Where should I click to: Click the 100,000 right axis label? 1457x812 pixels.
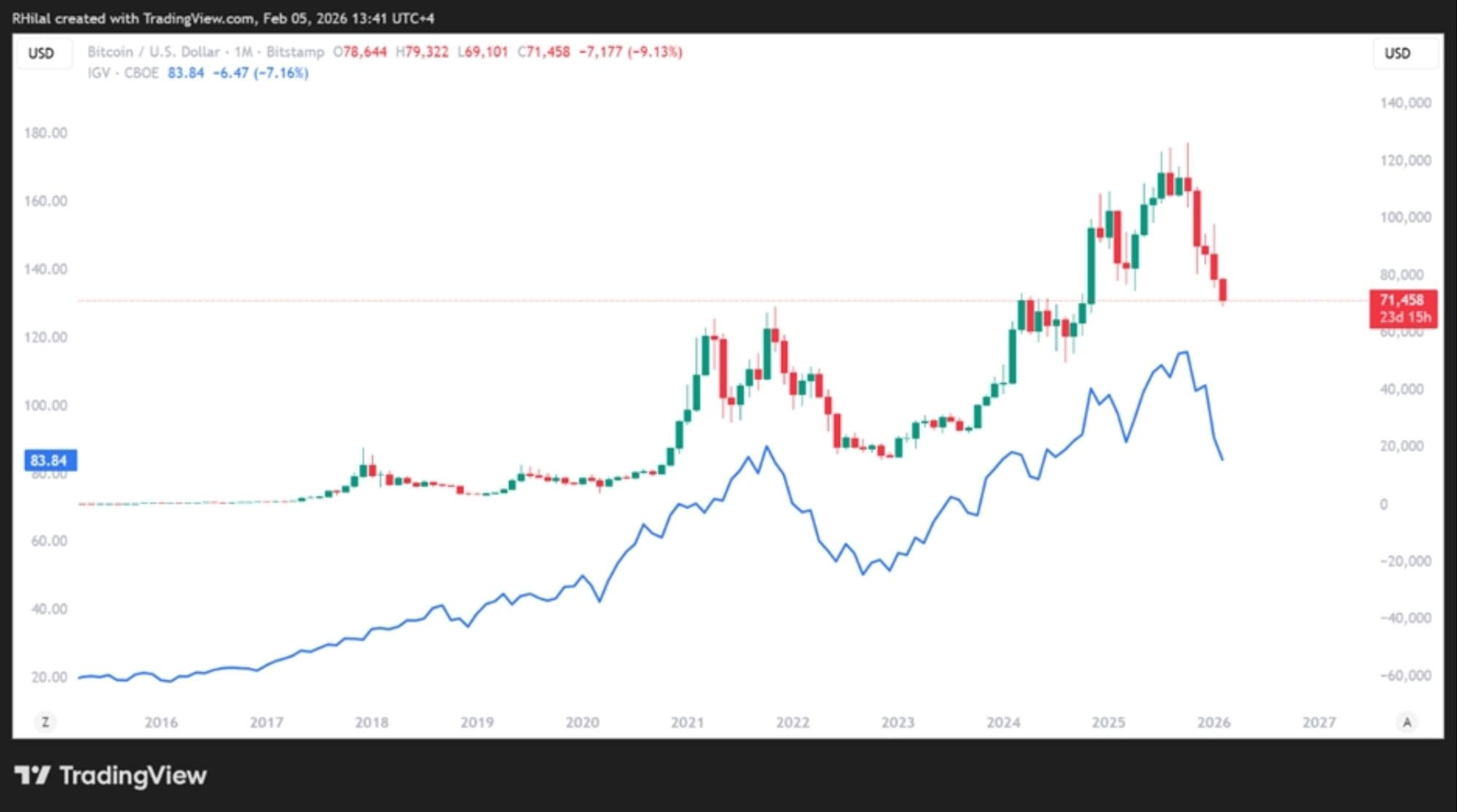1405,217
